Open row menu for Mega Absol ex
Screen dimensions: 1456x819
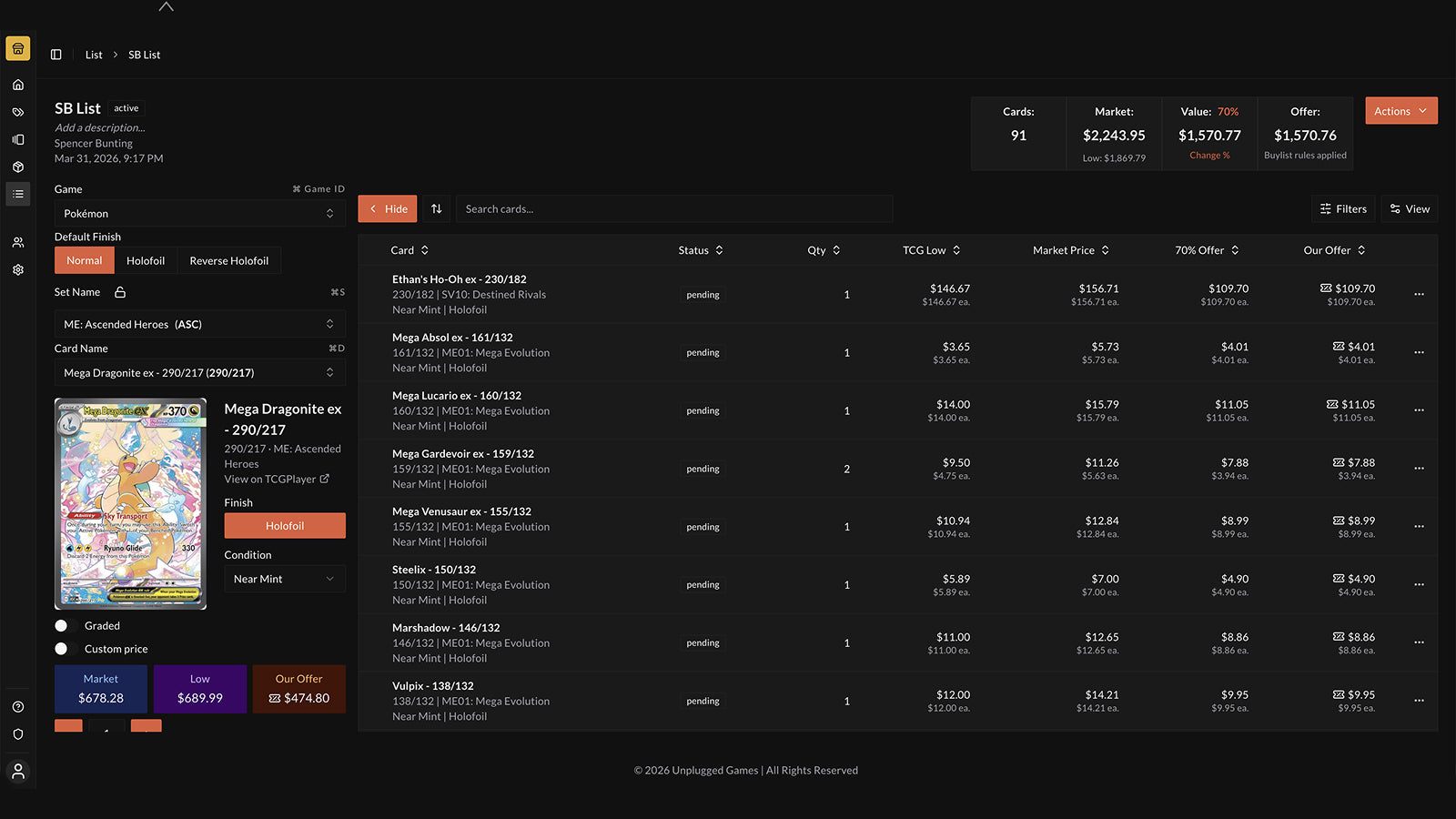click(1419, 352)
